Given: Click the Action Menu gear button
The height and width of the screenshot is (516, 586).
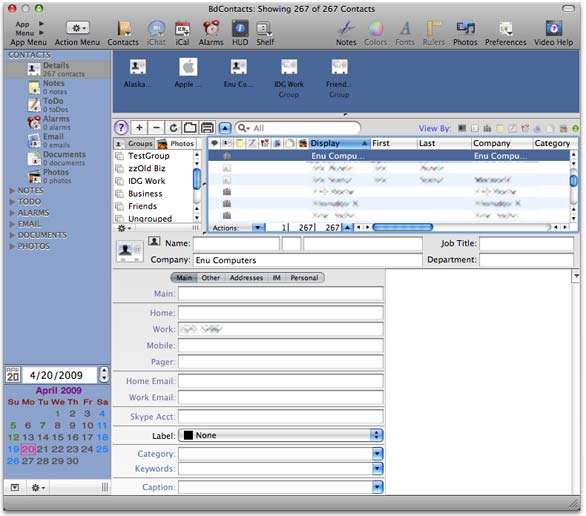Looking at the screenshot, I should (78, 28).
